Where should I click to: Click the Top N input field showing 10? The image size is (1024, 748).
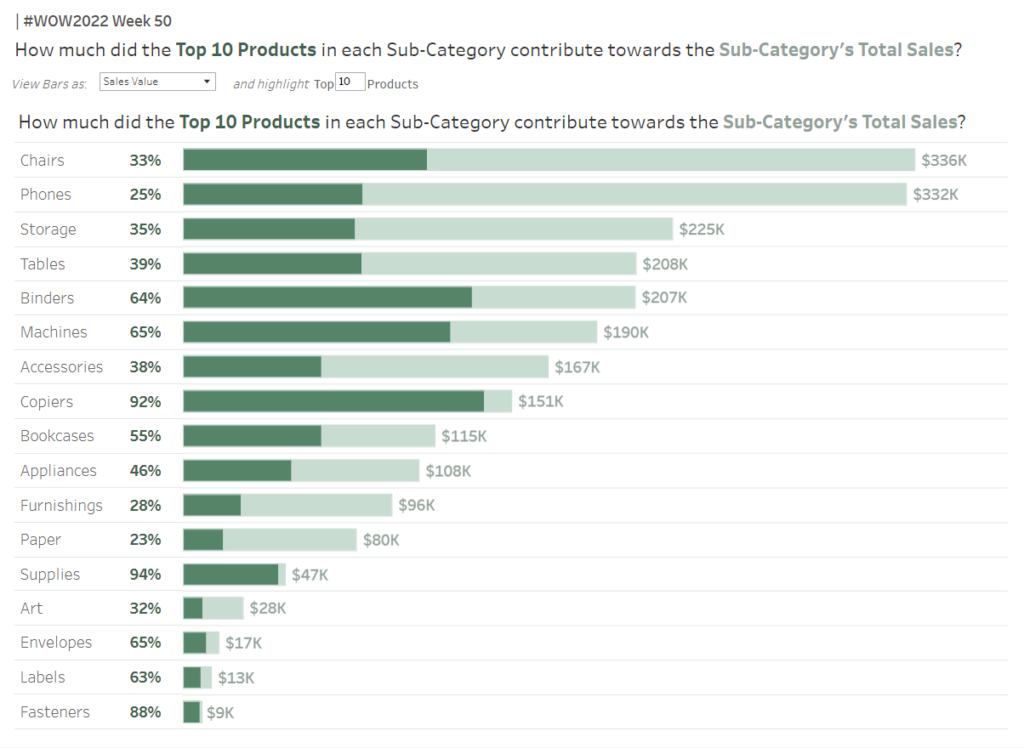pyautogui.click(x=349, y=83)
